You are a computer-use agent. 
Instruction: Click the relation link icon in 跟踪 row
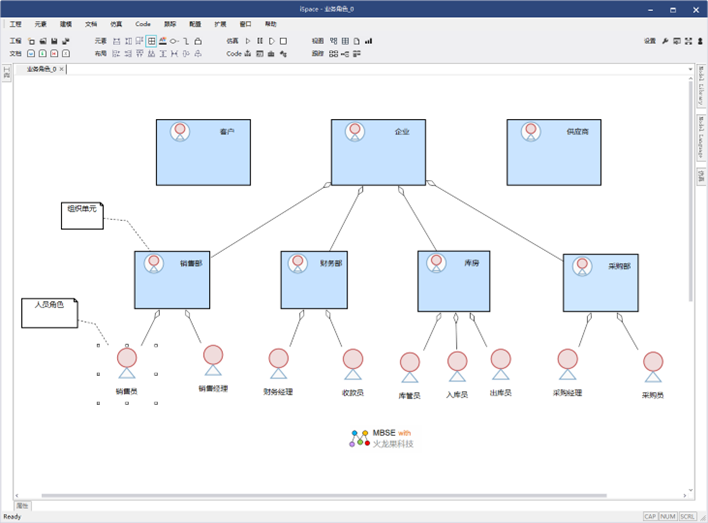tap(345, 53)
